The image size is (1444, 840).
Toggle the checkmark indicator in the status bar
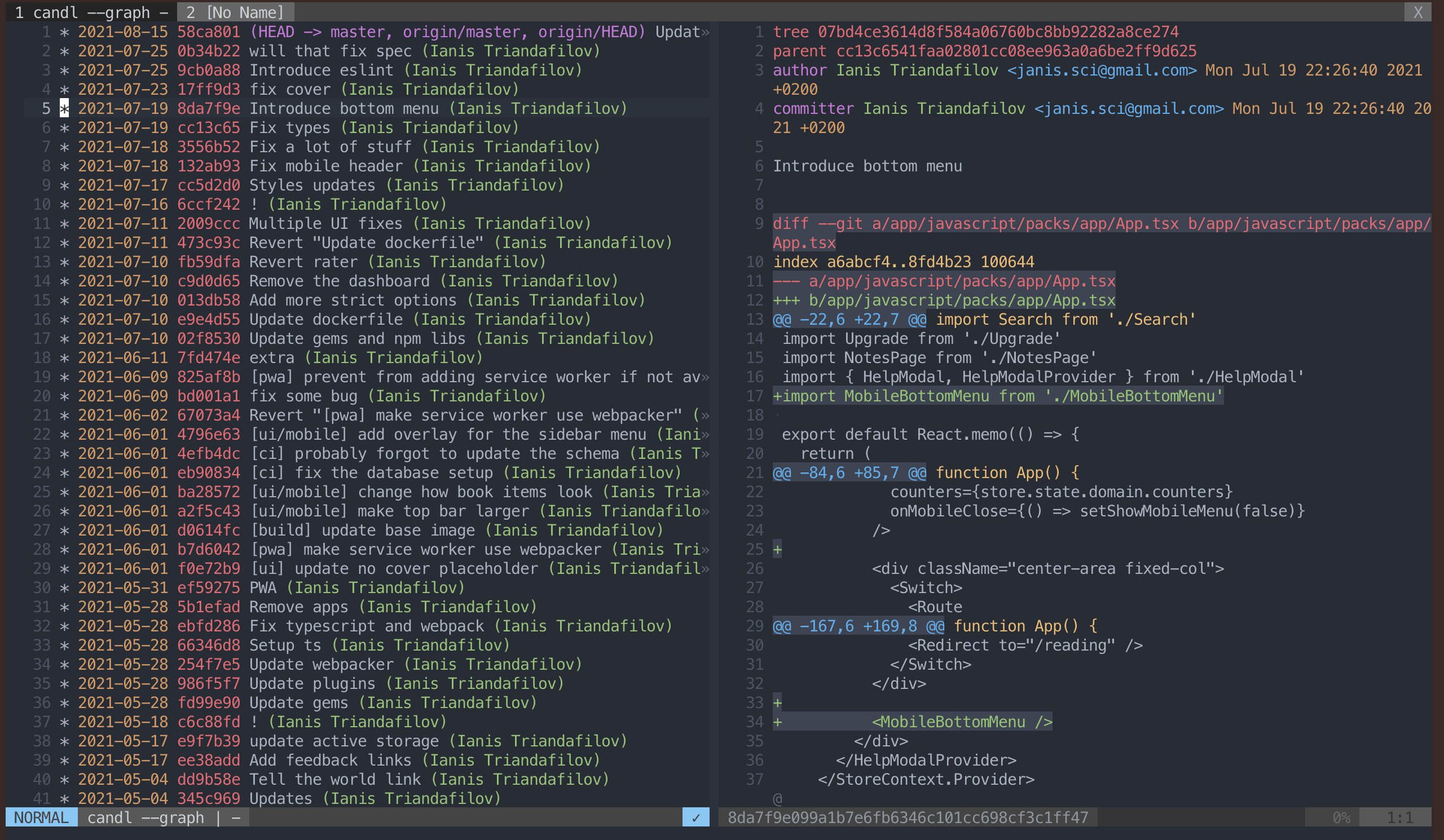695,817
